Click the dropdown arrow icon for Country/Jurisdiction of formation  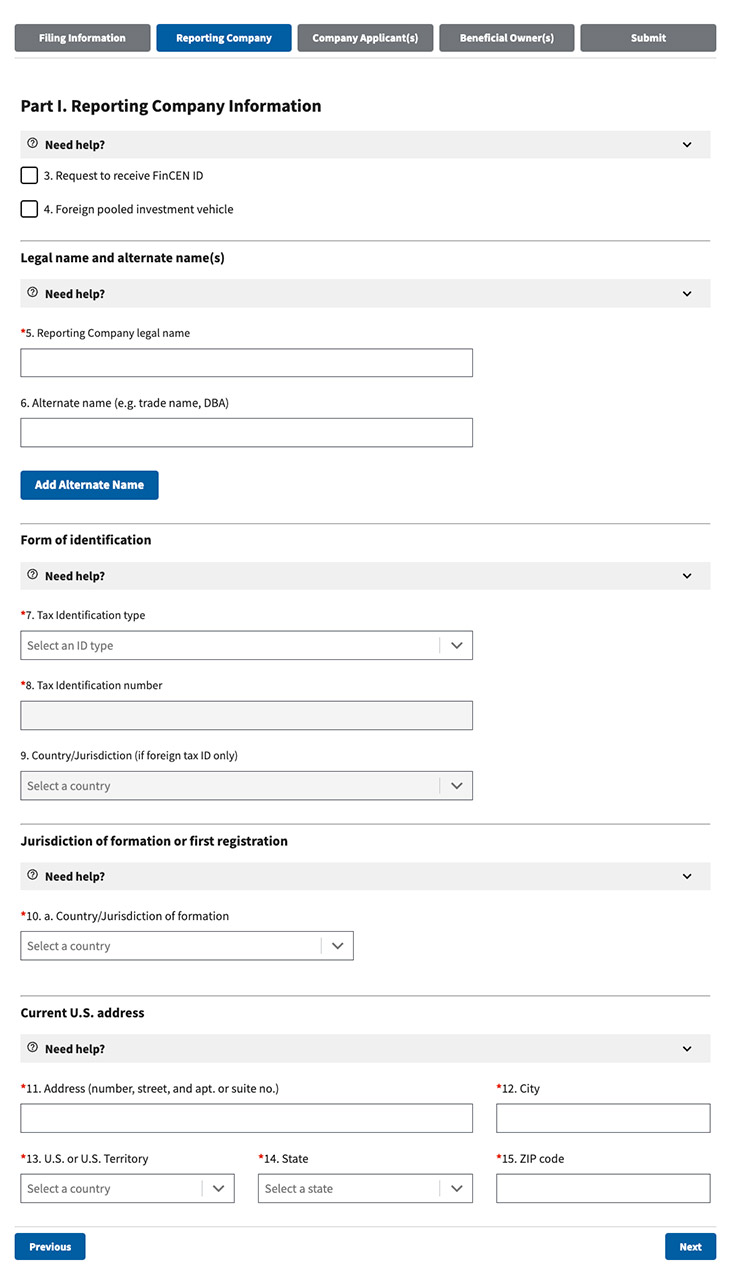click(x=339, y=945)
